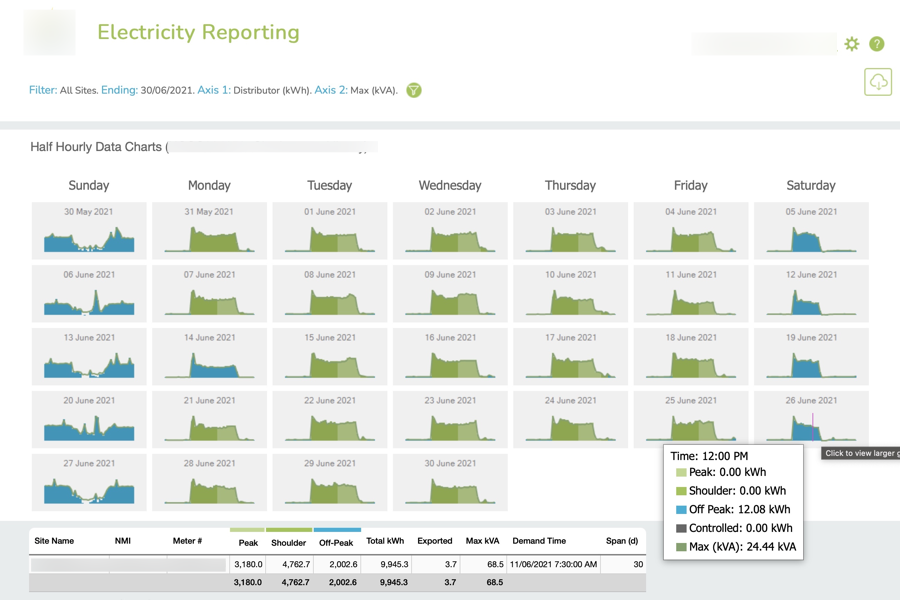Viewport: 900px width, 600px height.
Task: View the 14 June 2021 chart
Action: click(209, 357)
